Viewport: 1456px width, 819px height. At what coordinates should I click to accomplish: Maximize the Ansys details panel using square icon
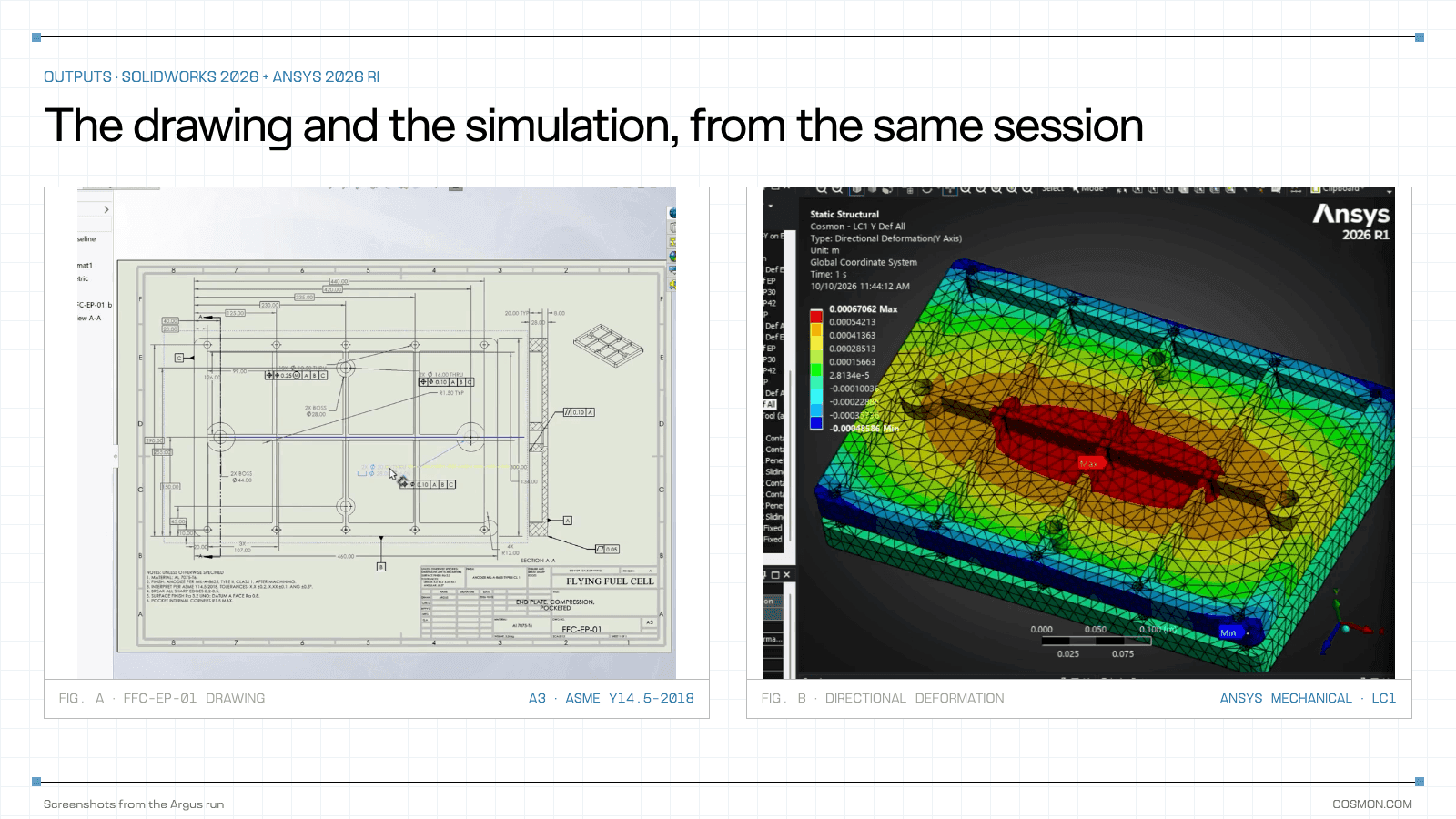[x=775, y=575]
